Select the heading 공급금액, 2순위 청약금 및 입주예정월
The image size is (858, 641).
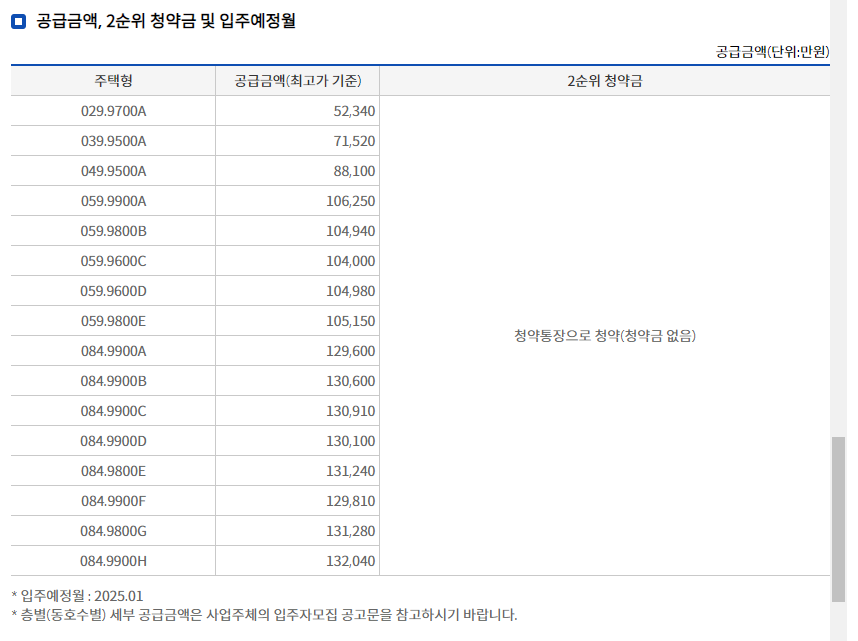tap(166, 21)
